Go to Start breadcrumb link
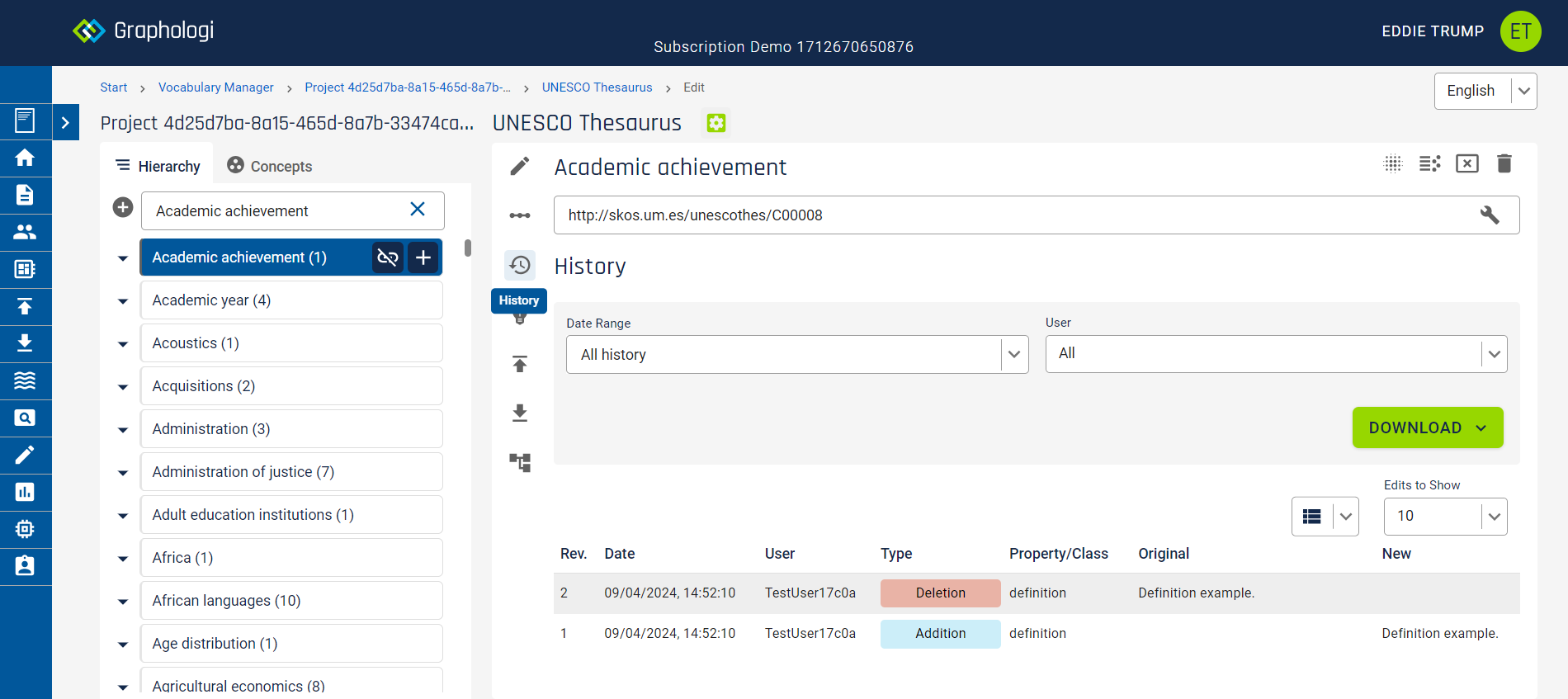Image resolution: width=1568 pixels, height=699 pixels. click(x=114, y=87)
